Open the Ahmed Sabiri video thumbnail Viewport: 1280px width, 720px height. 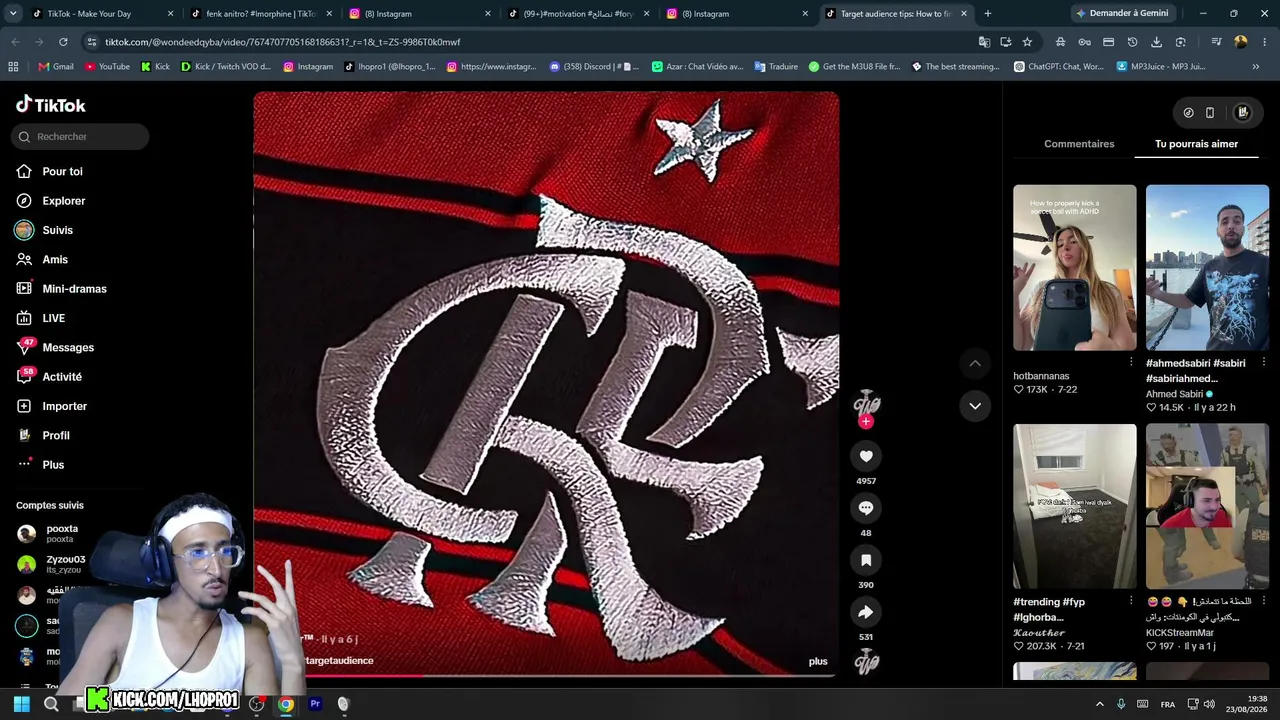1207,268
